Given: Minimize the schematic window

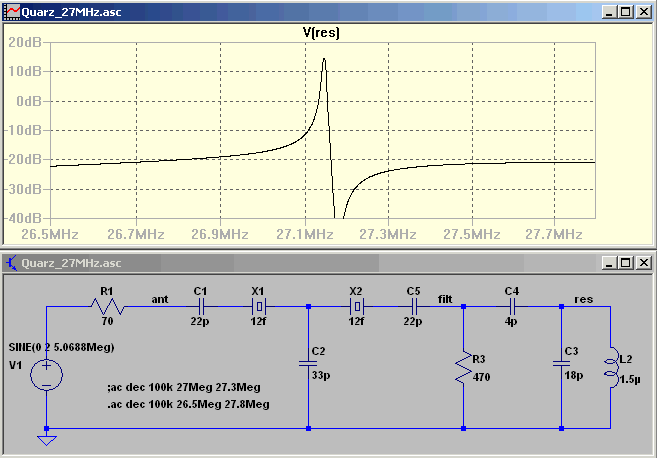Looking at the screenshot, I should [x=609, y=263].
